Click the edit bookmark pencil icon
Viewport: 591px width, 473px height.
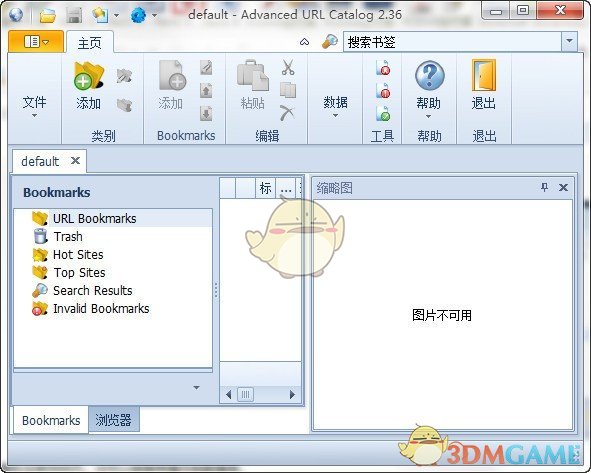point(206,67)
